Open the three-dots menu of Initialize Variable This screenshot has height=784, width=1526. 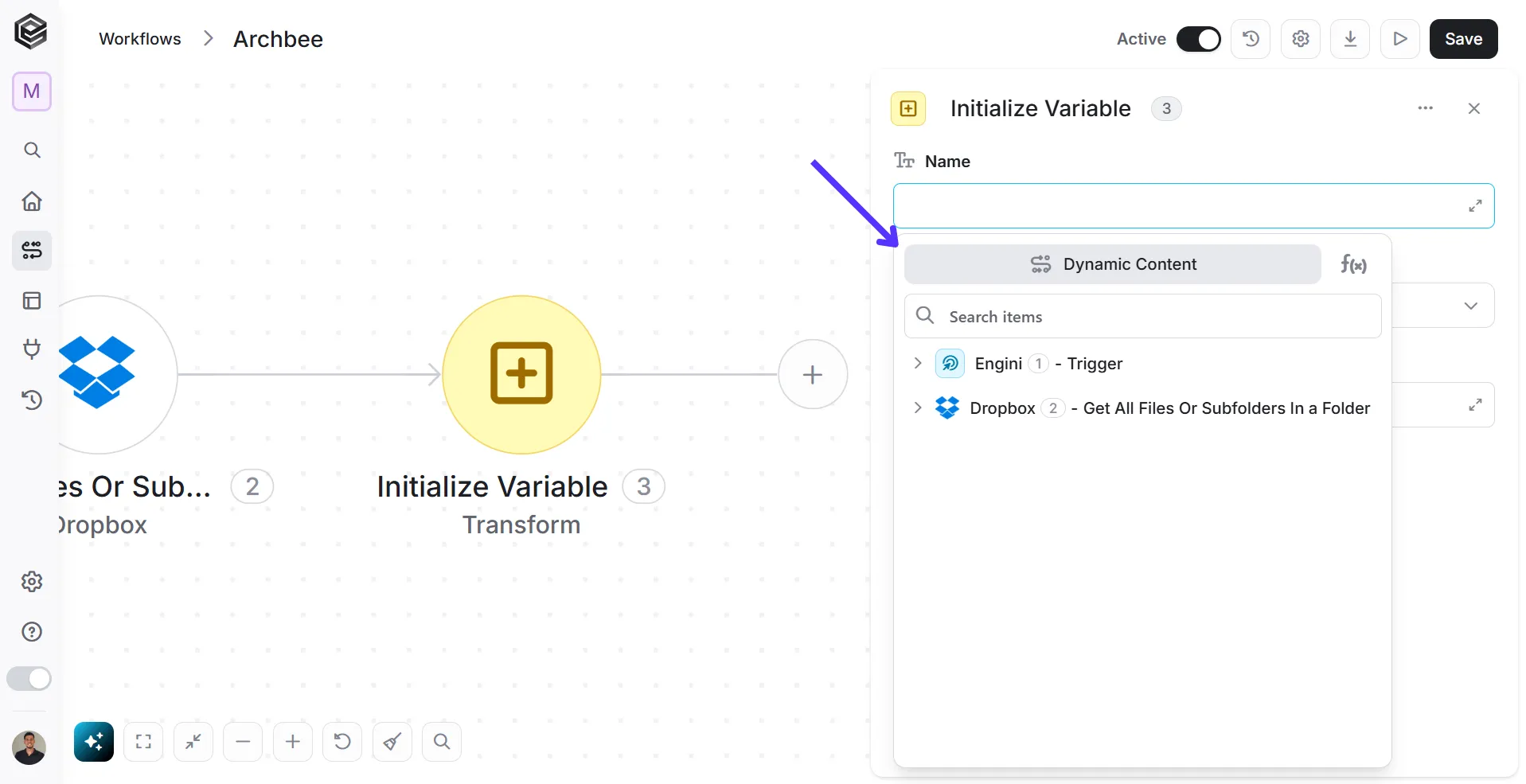1425,108
